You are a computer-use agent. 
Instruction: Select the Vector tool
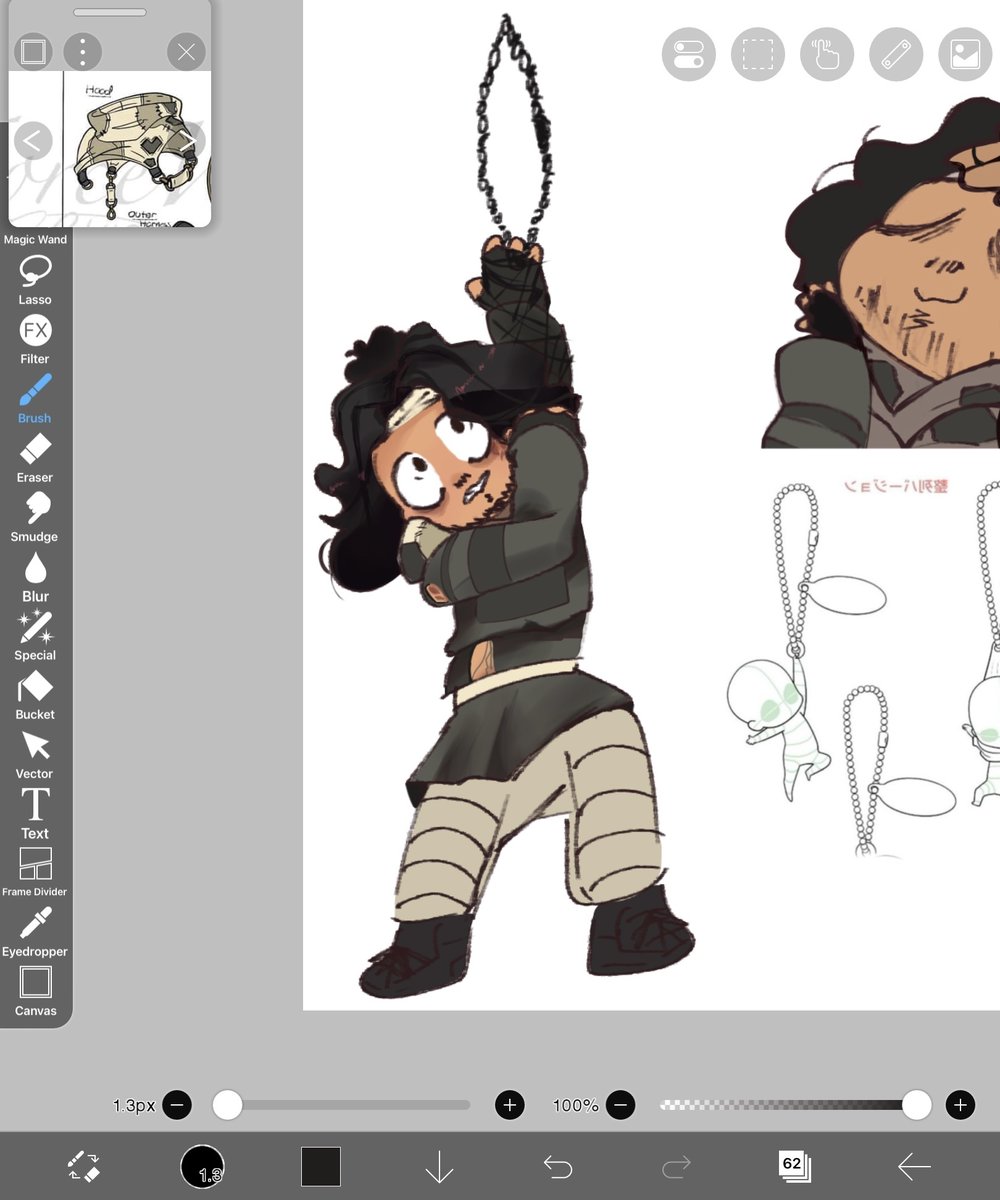click(x=35, y=754)
